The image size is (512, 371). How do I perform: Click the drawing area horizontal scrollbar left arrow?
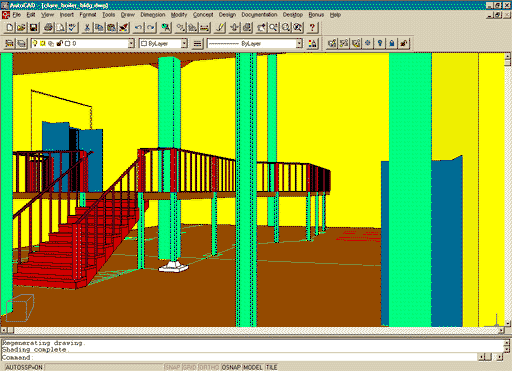coord(4,330)
